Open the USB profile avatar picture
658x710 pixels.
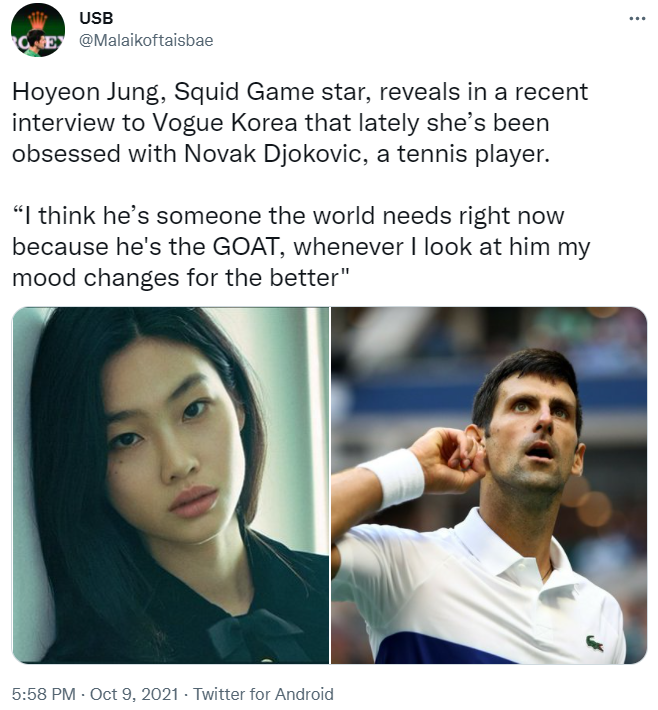tap(38, 30)
